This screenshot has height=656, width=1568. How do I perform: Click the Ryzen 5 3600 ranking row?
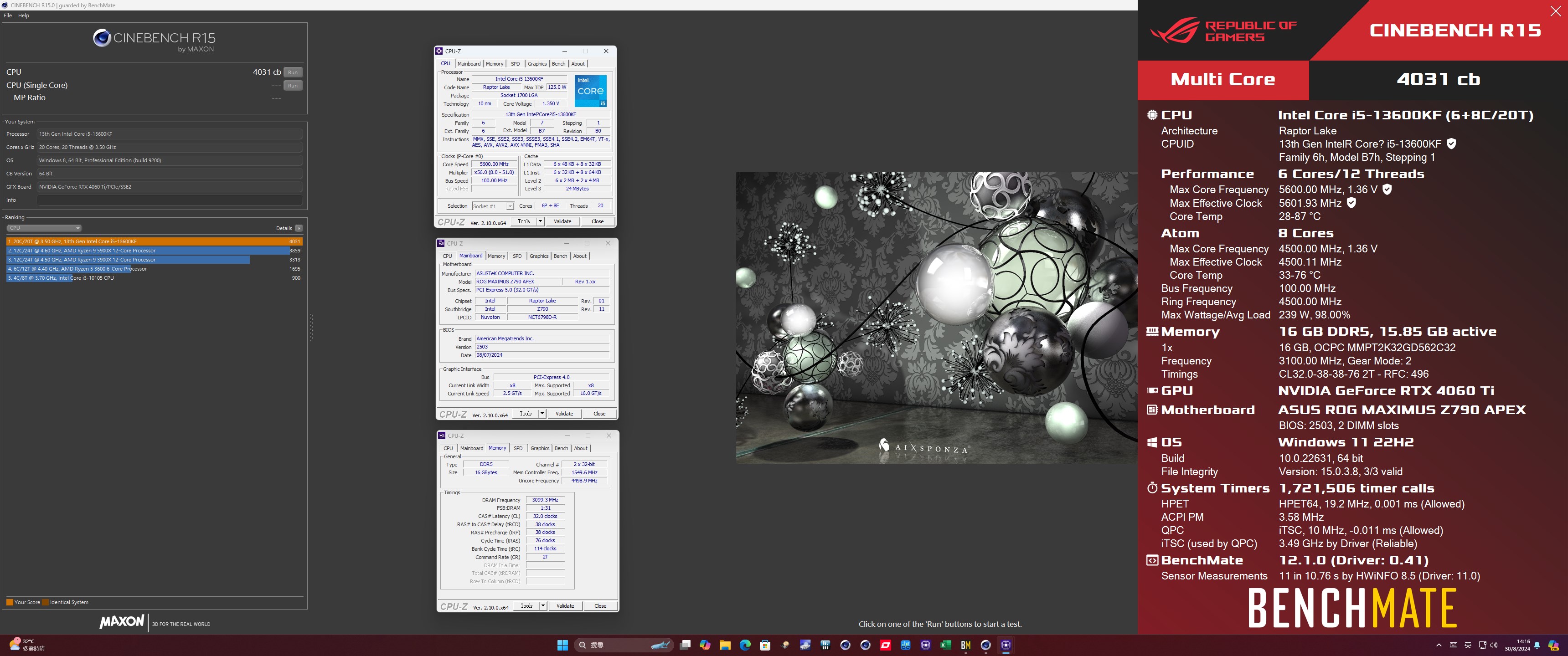coord(154,269)
